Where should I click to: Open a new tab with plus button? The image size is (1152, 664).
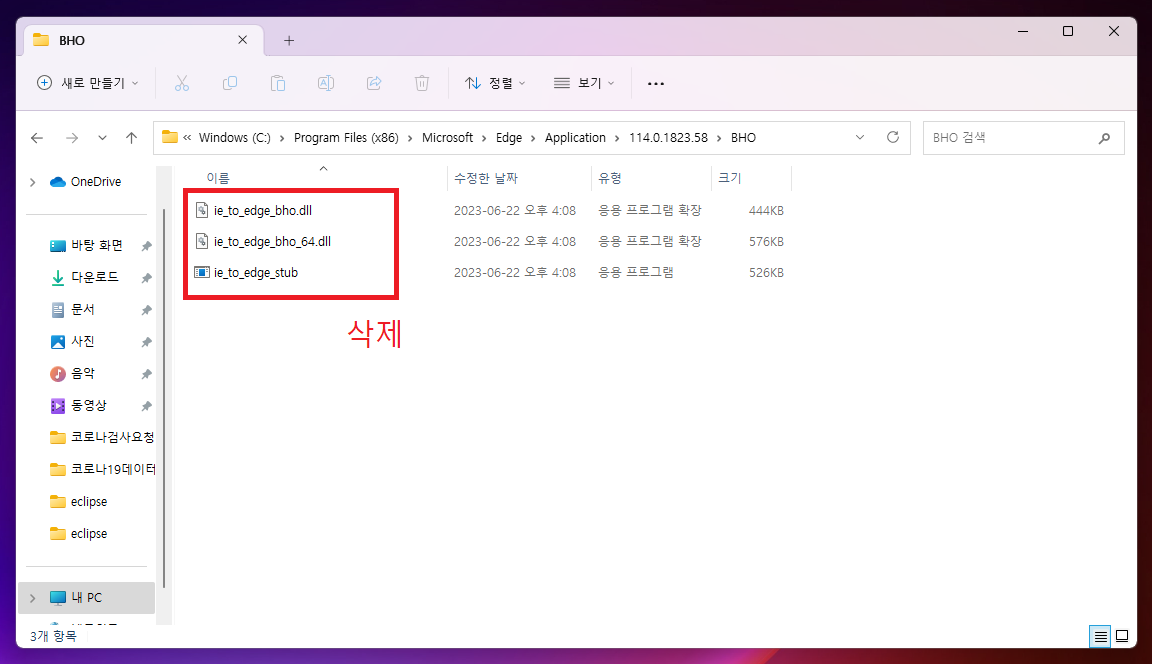(x=289, y=40)
